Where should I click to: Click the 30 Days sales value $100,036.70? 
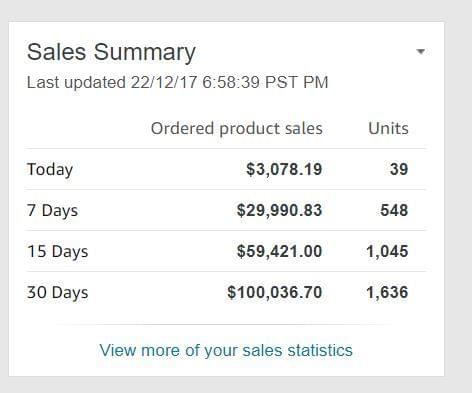point(275,292)
